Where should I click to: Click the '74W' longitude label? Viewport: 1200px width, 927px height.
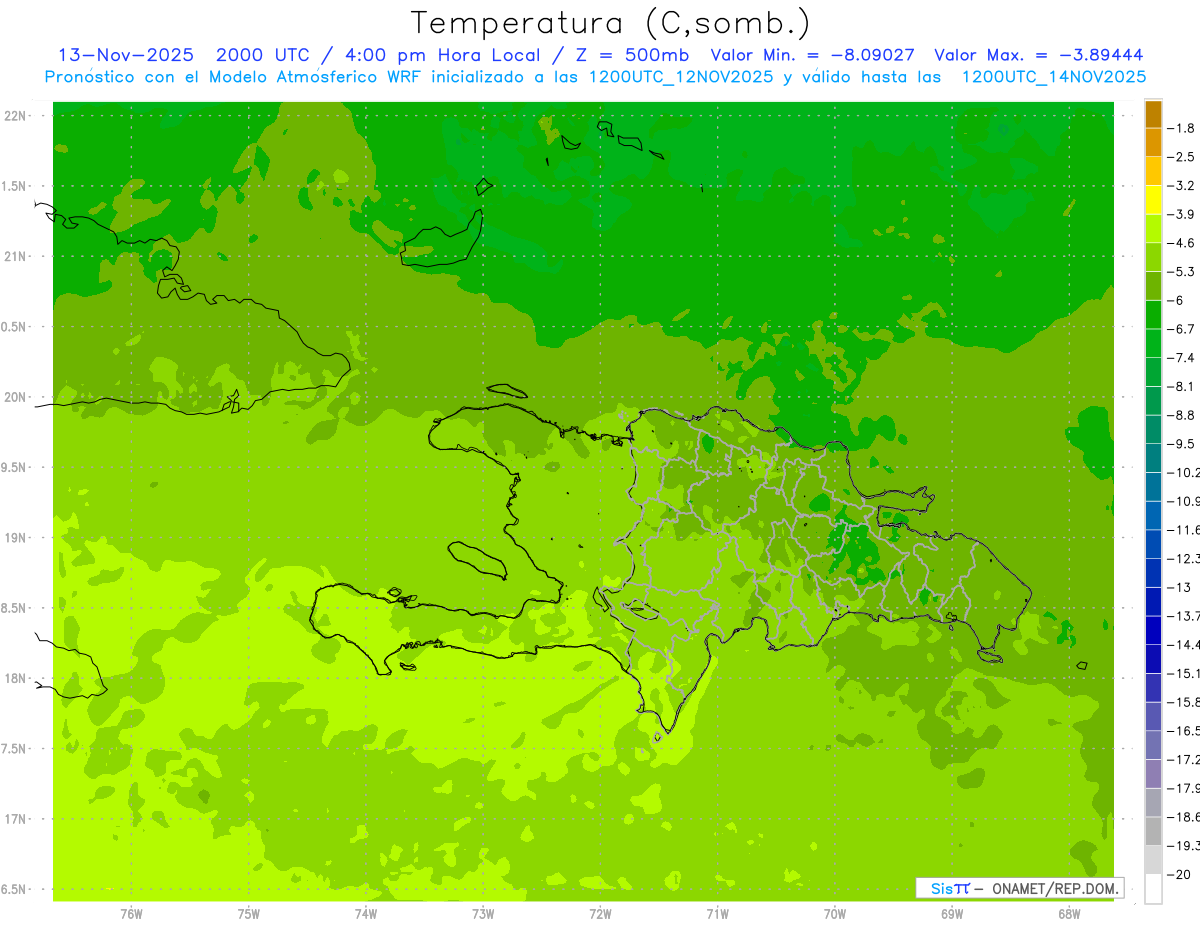tap(366, 914)
